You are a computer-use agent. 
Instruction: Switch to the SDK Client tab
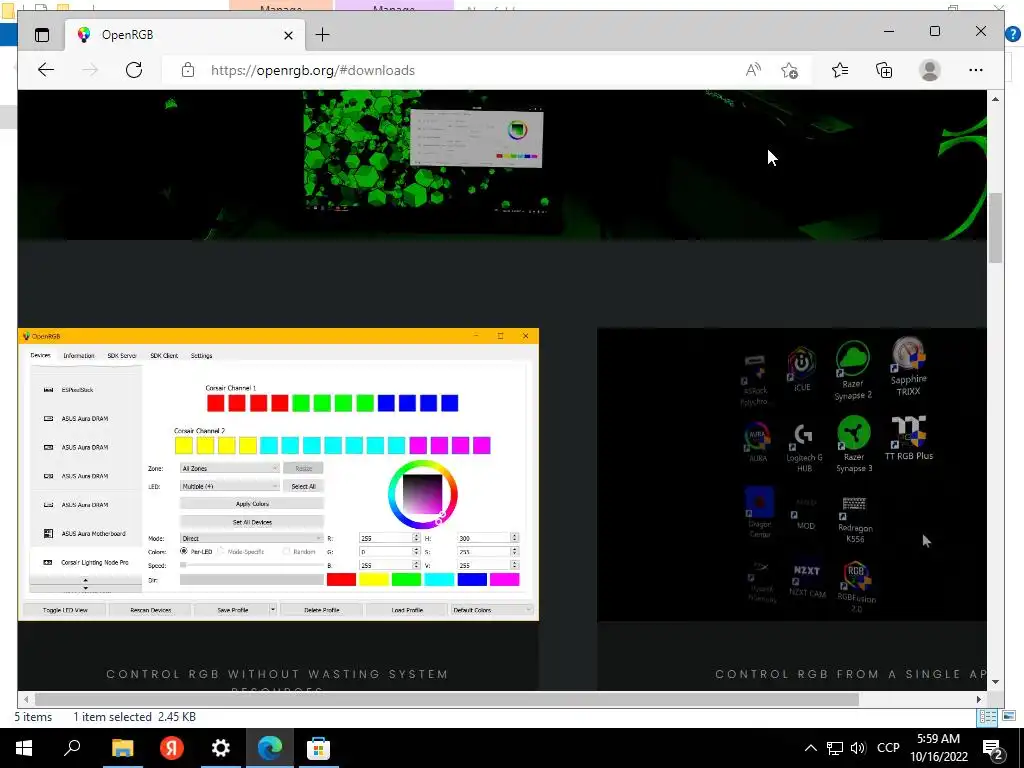[164, 356]
